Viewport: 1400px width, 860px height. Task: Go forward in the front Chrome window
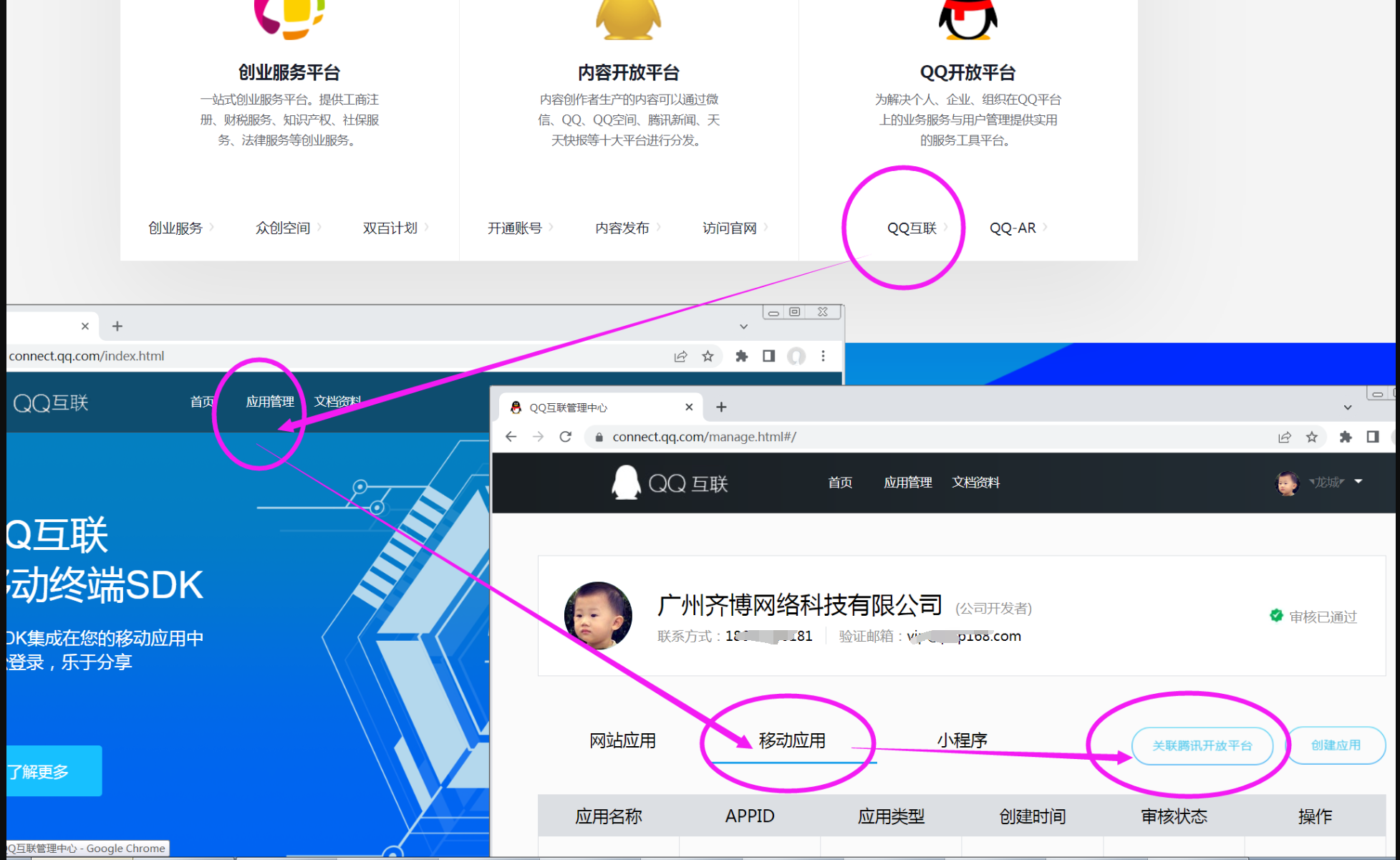[538, 437]
